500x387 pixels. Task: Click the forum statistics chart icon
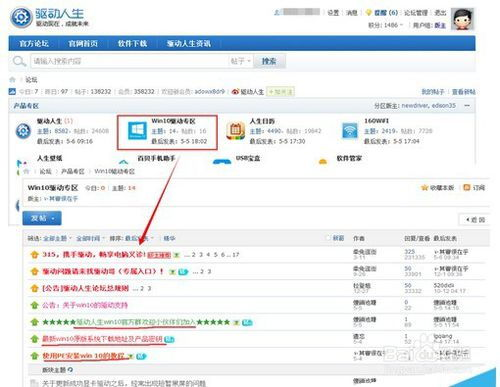tap(12, 91)
